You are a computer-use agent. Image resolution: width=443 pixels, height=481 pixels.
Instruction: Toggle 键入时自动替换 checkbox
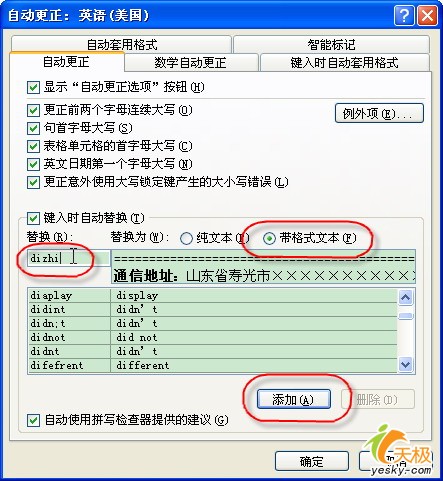click(x=33, y=219)
